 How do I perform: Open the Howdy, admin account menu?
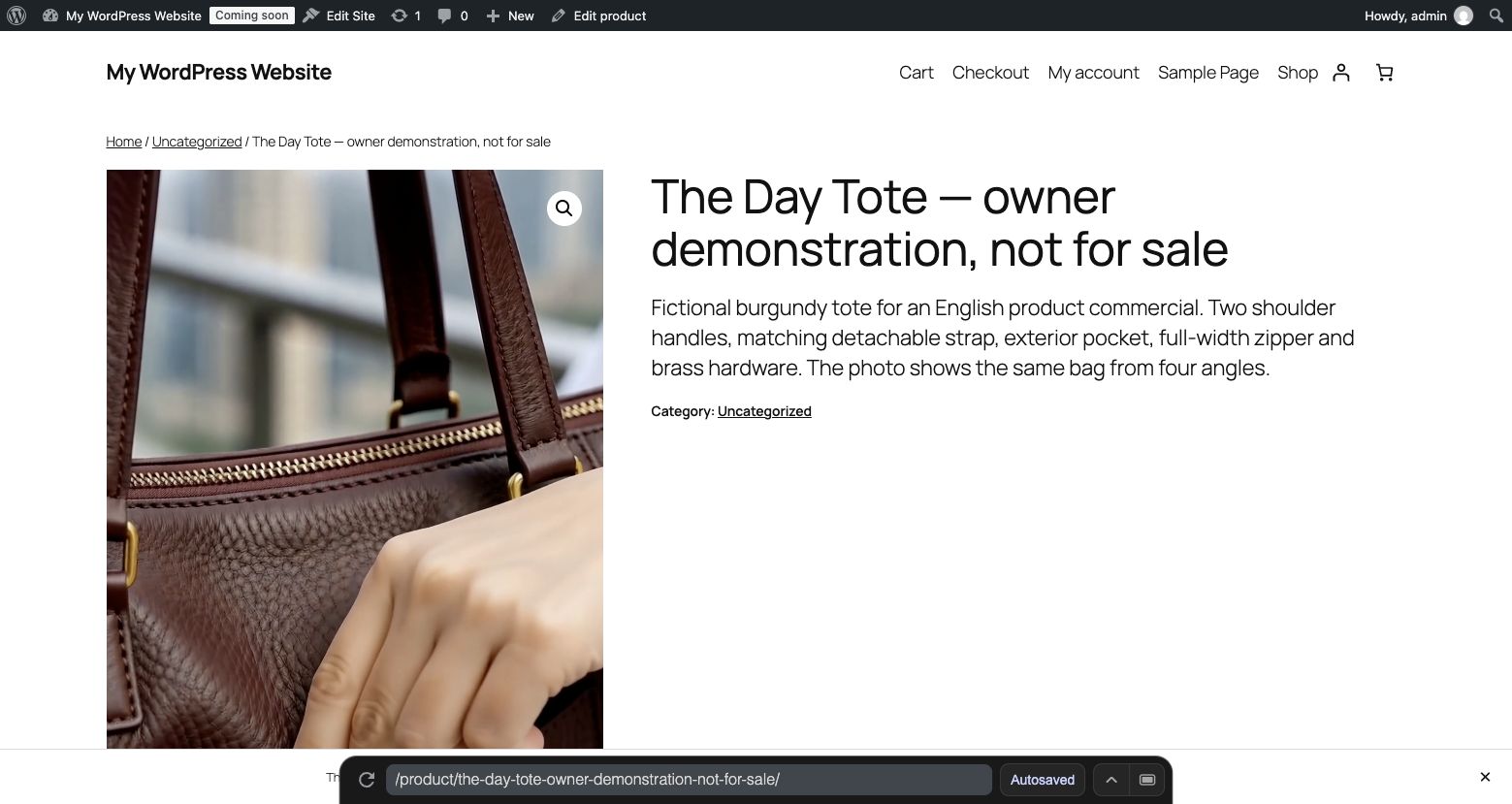pos(1418,16)
